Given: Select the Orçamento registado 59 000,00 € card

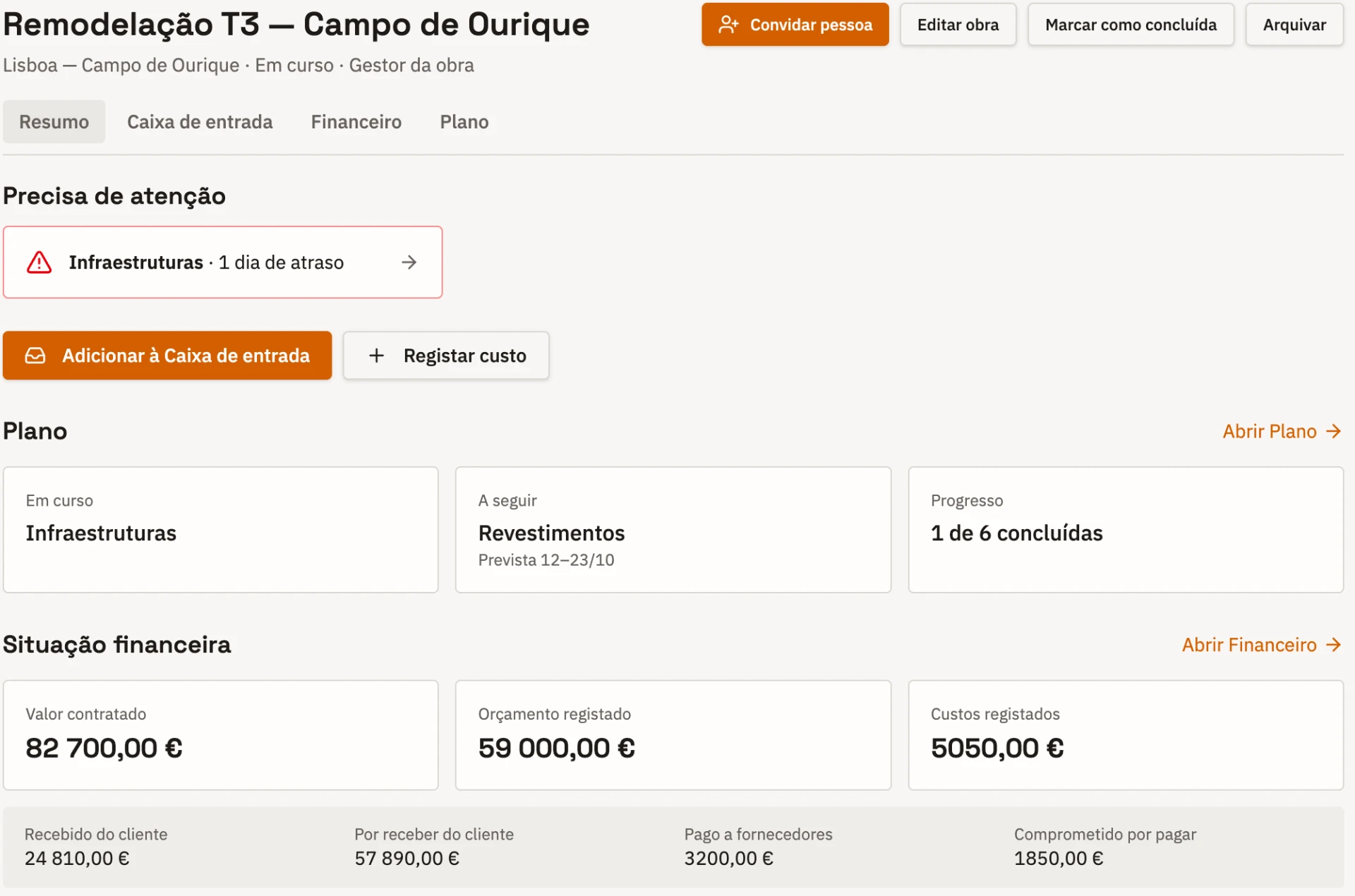Looking at the screenshot, I should [673, 735].
